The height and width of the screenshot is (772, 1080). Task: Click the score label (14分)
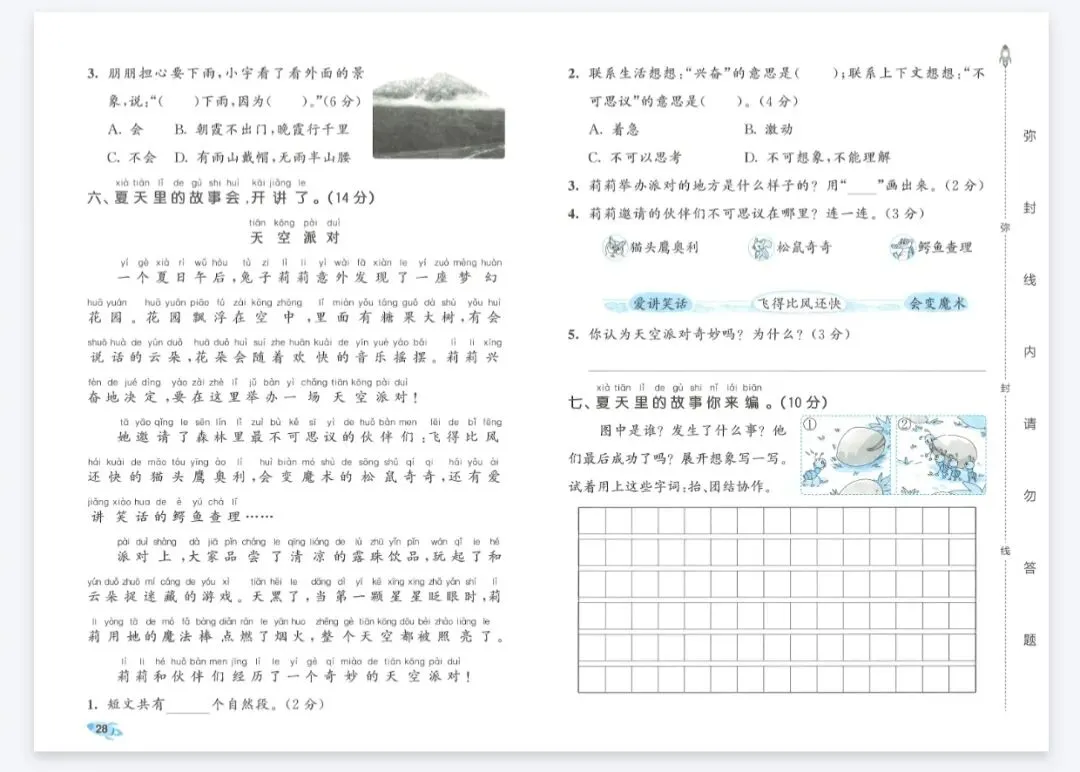(x=351, y=198)
